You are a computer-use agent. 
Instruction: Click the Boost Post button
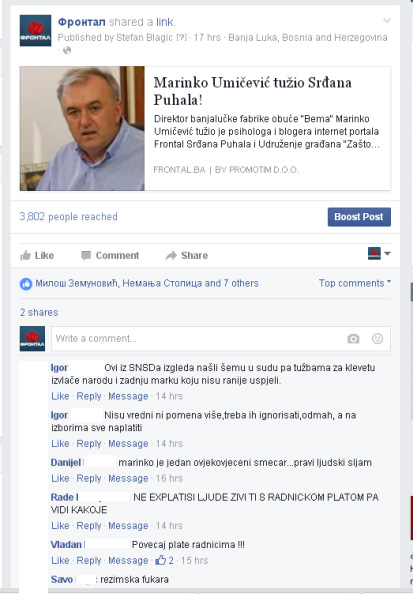pyautogui.click(x=359, y=217)
